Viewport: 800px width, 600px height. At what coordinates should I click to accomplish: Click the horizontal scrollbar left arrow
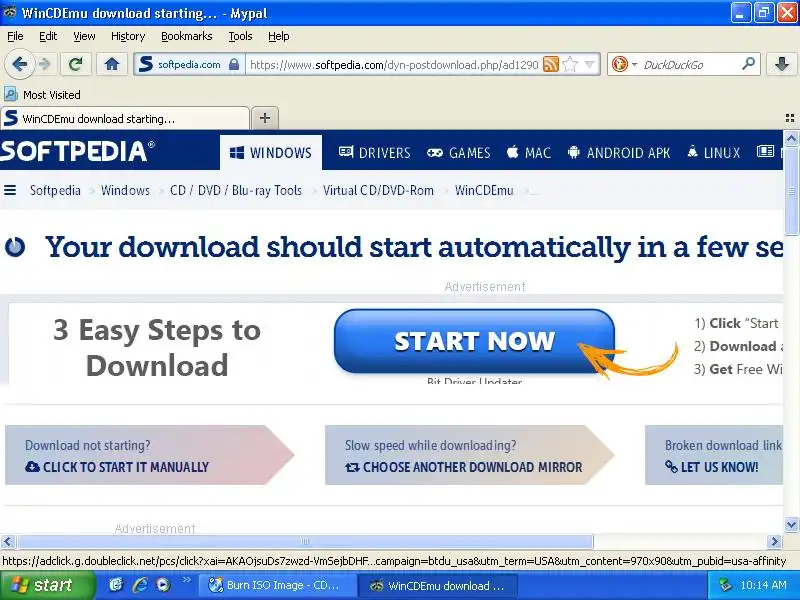[8, 541]
